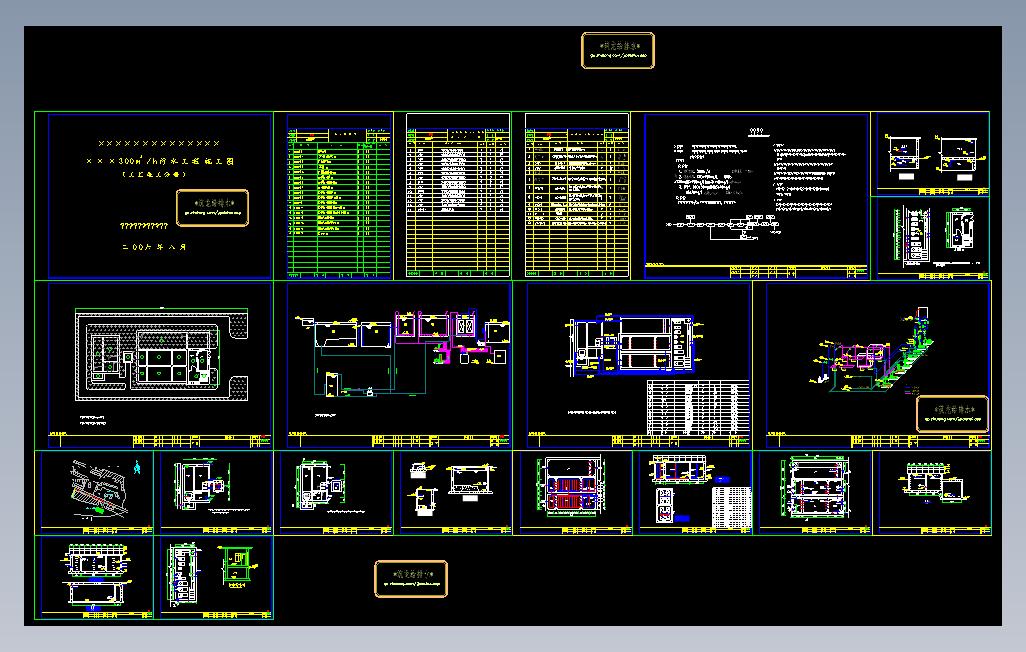Select the second materials schedule sheet
Image resolution: width=1026 pixels, height=652 pixels.
pos(455,195)
